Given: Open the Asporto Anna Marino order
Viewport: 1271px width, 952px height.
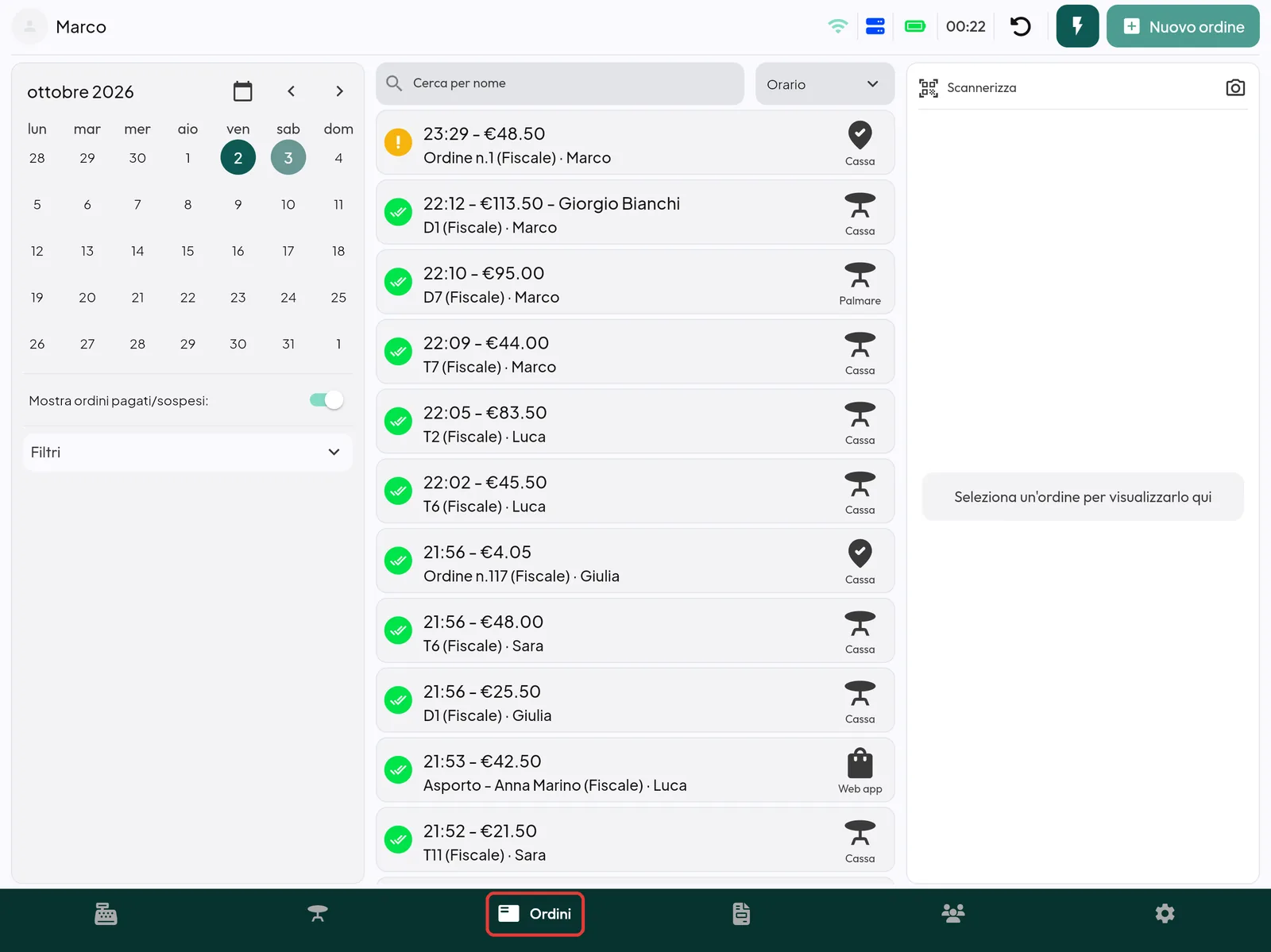Looking at the screenshot, I should click(635, 770).
